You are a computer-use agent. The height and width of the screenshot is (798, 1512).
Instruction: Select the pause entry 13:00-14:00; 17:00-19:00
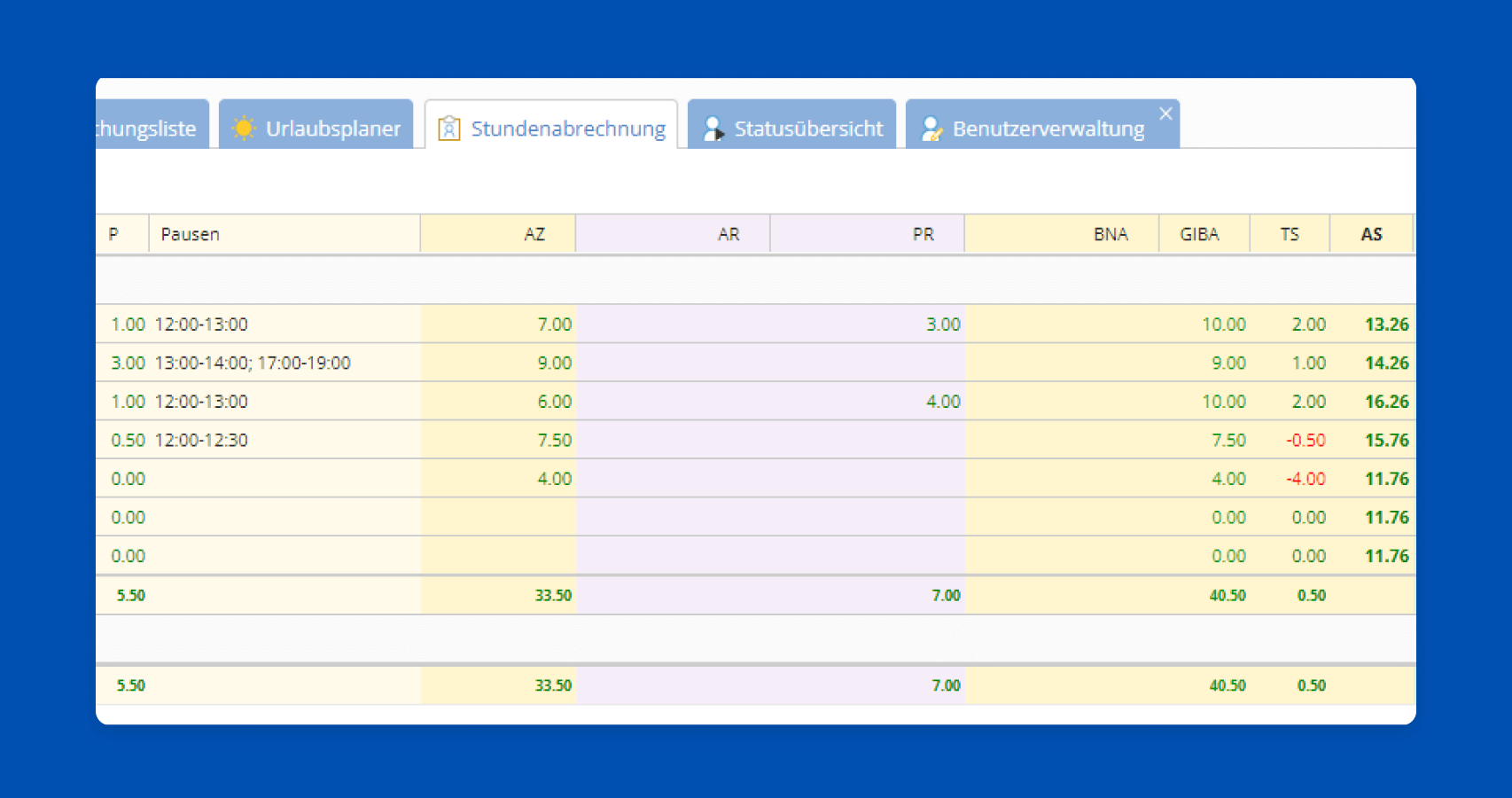(253, 363)
